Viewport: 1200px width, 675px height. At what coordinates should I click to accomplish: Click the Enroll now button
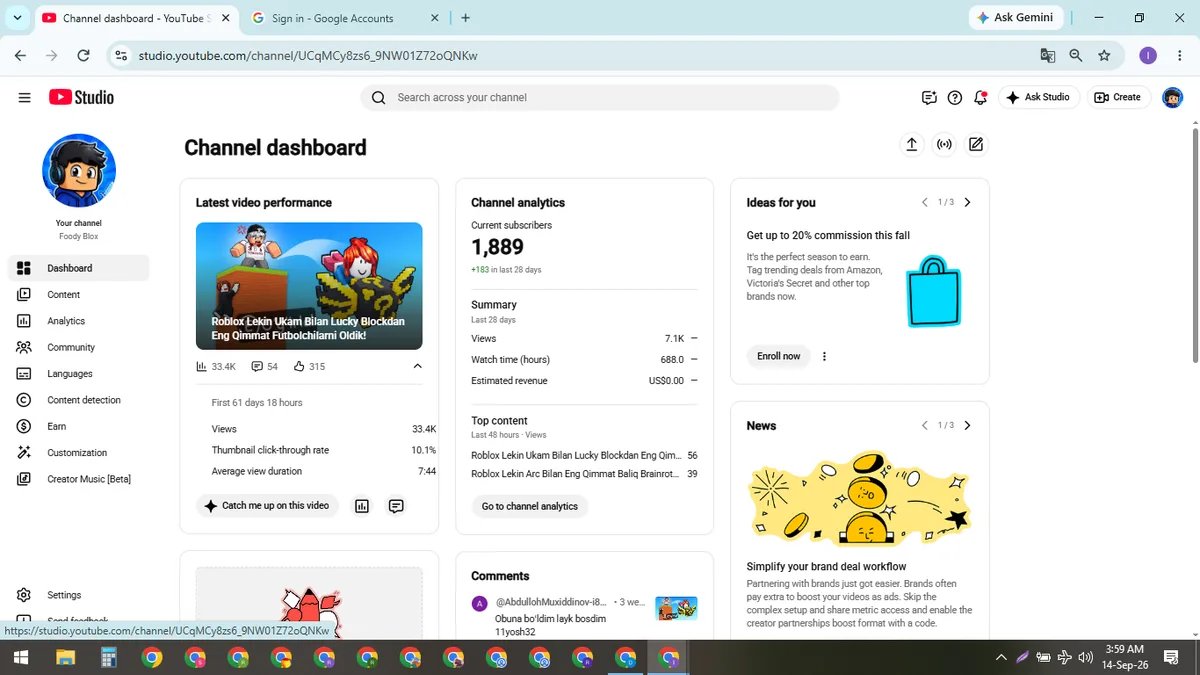779,356
